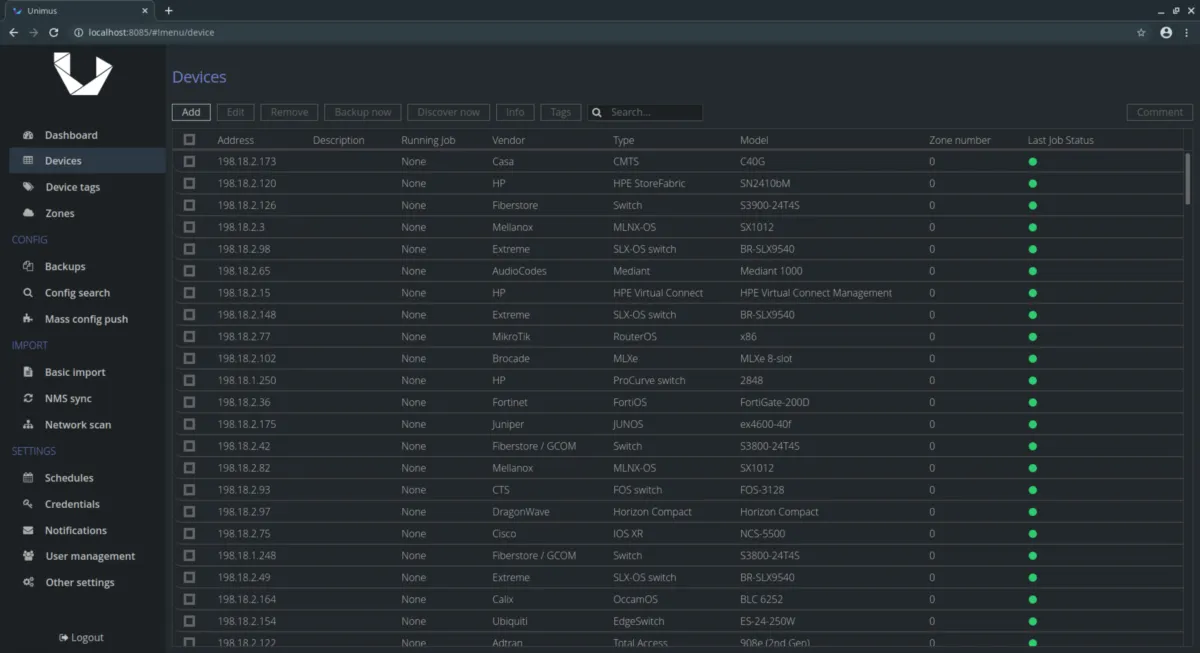Open the Zones cloud icon

[28, 213]
